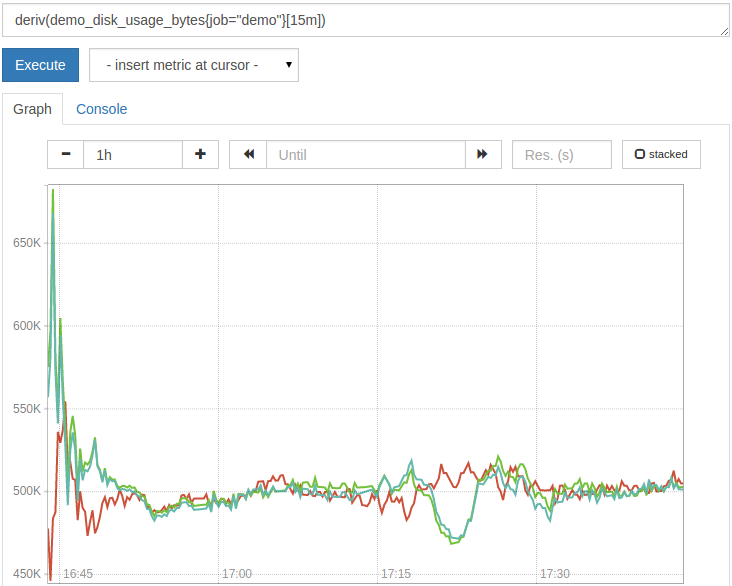This screenshot has height=586, width=732.
Task: Click the minus icon to decrease range
Action: [66, 155]
